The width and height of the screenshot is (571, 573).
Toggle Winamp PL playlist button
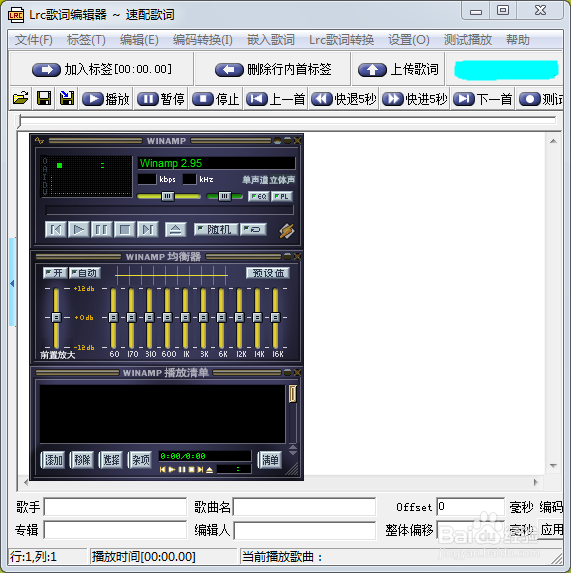tap(282, 196)
